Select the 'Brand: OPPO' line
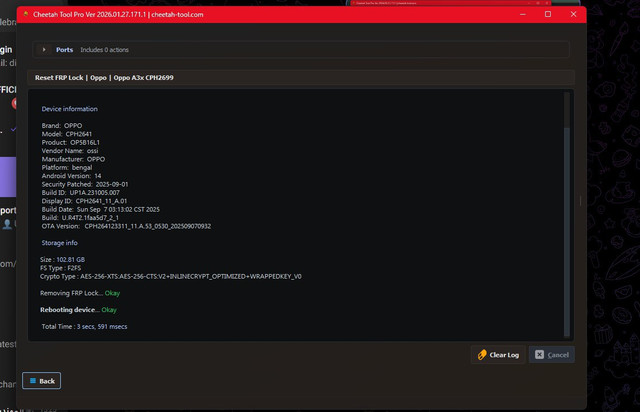 [62, 126]
